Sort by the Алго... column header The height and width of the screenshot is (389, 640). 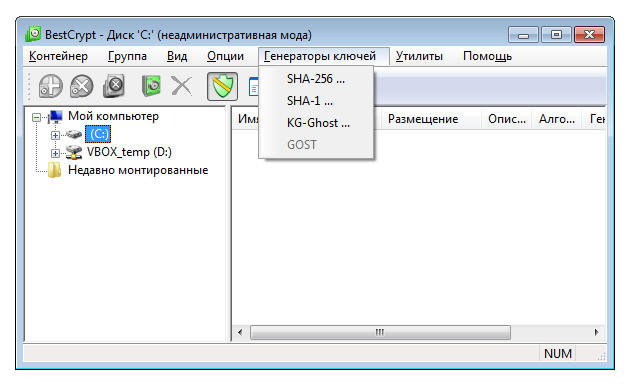tap(557, 119)
